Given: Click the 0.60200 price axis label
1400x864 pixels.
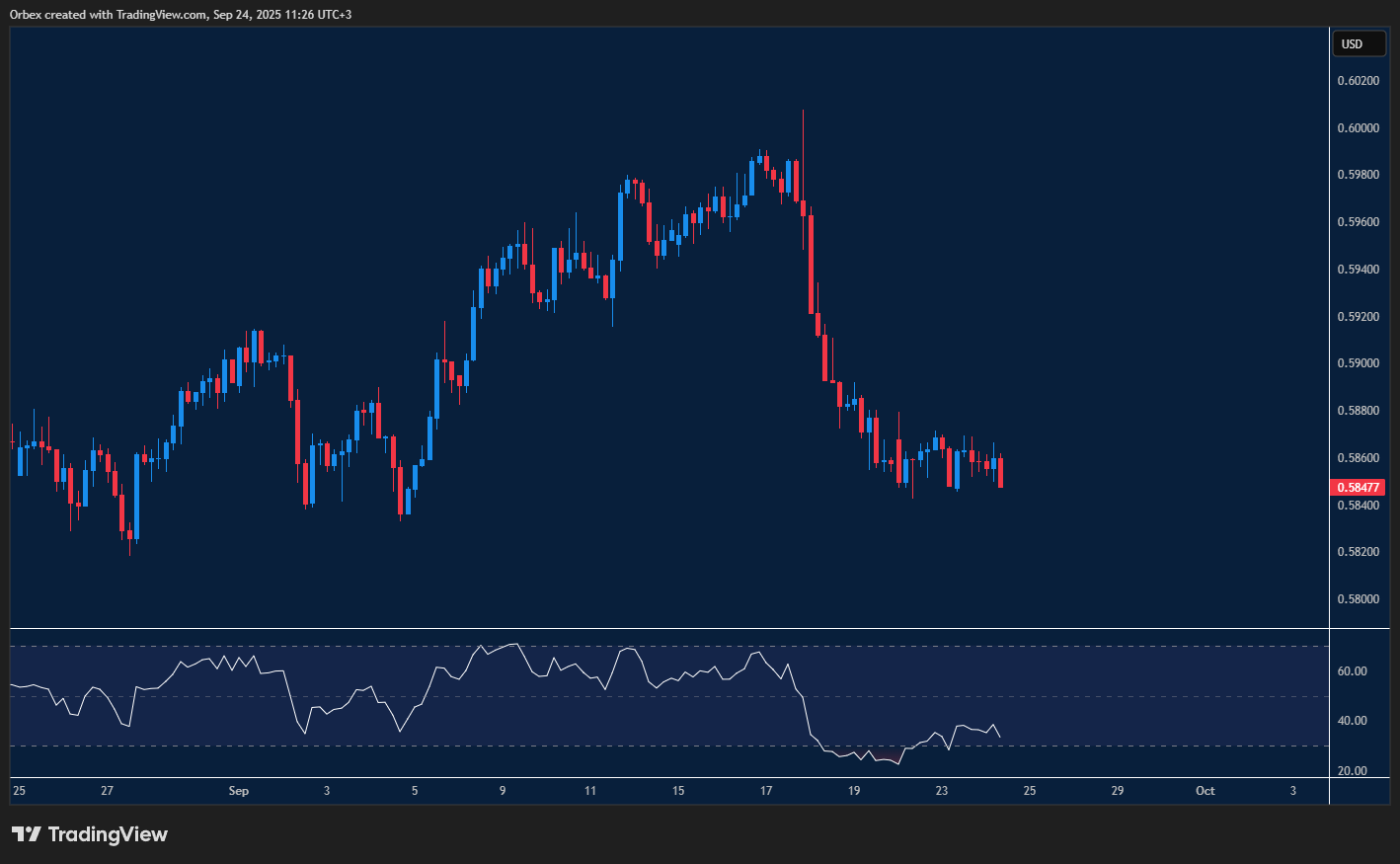Looking at the screenshot, I should click(x=1358, y=80).
